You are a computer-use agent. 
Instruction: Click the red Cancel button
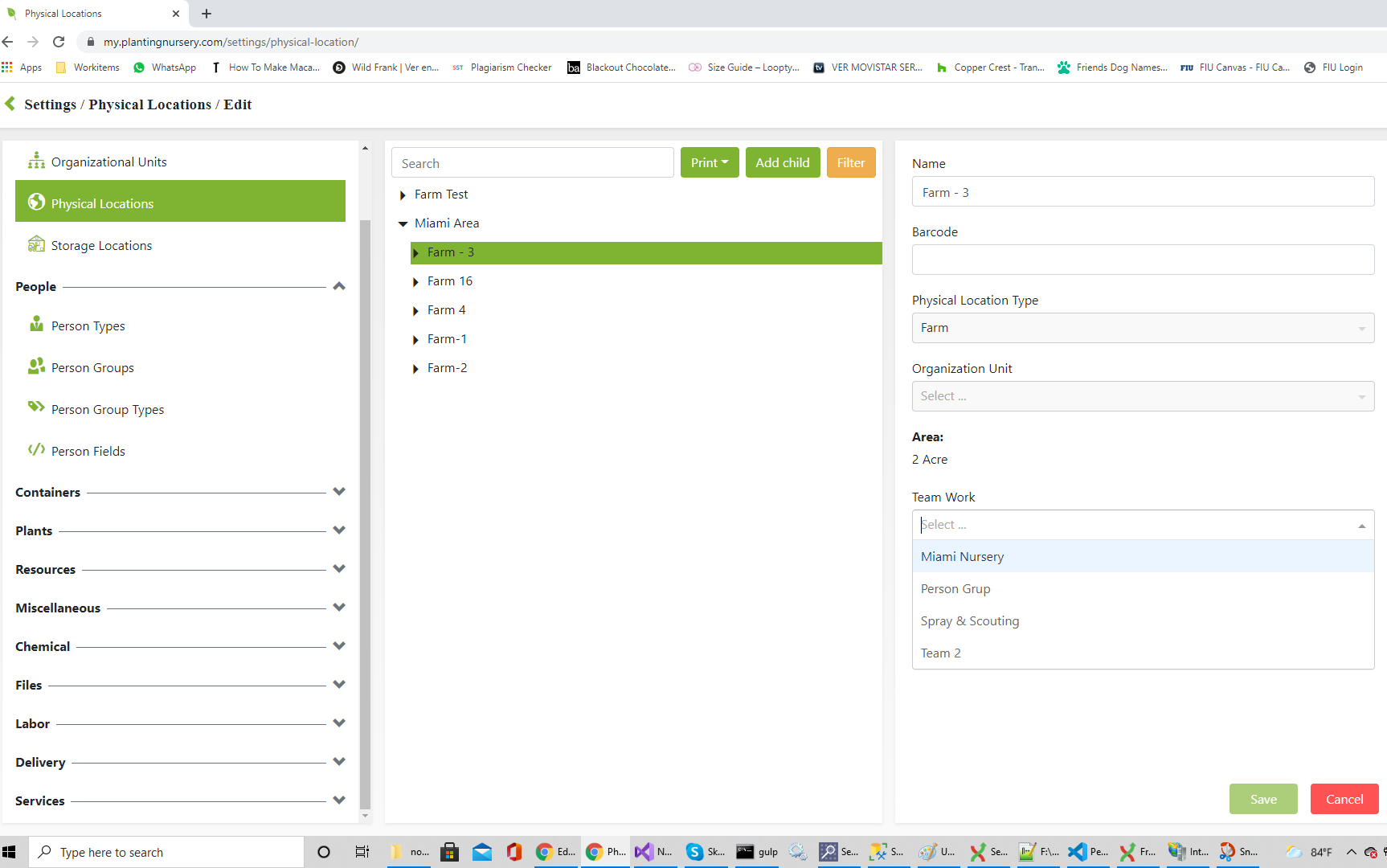click(1344, 799)
